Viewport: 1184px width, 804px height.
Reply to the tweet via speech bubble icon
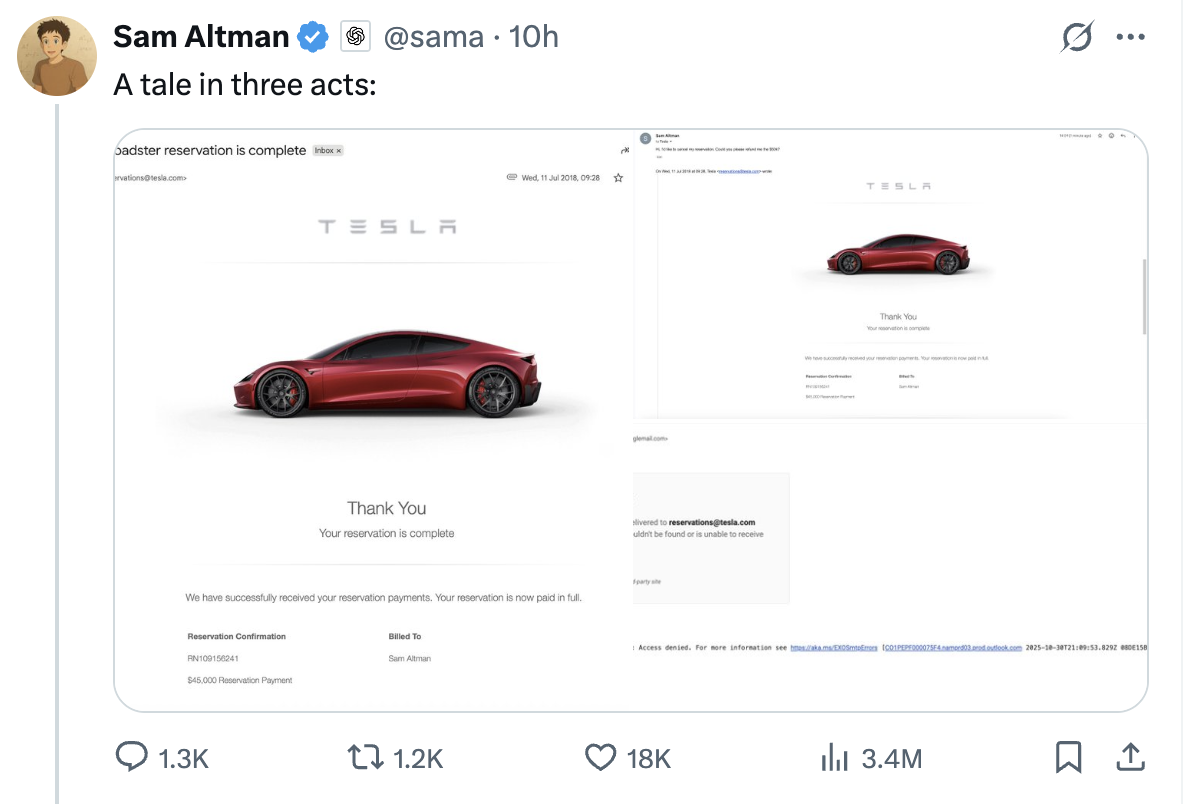(x=132, y=757)
